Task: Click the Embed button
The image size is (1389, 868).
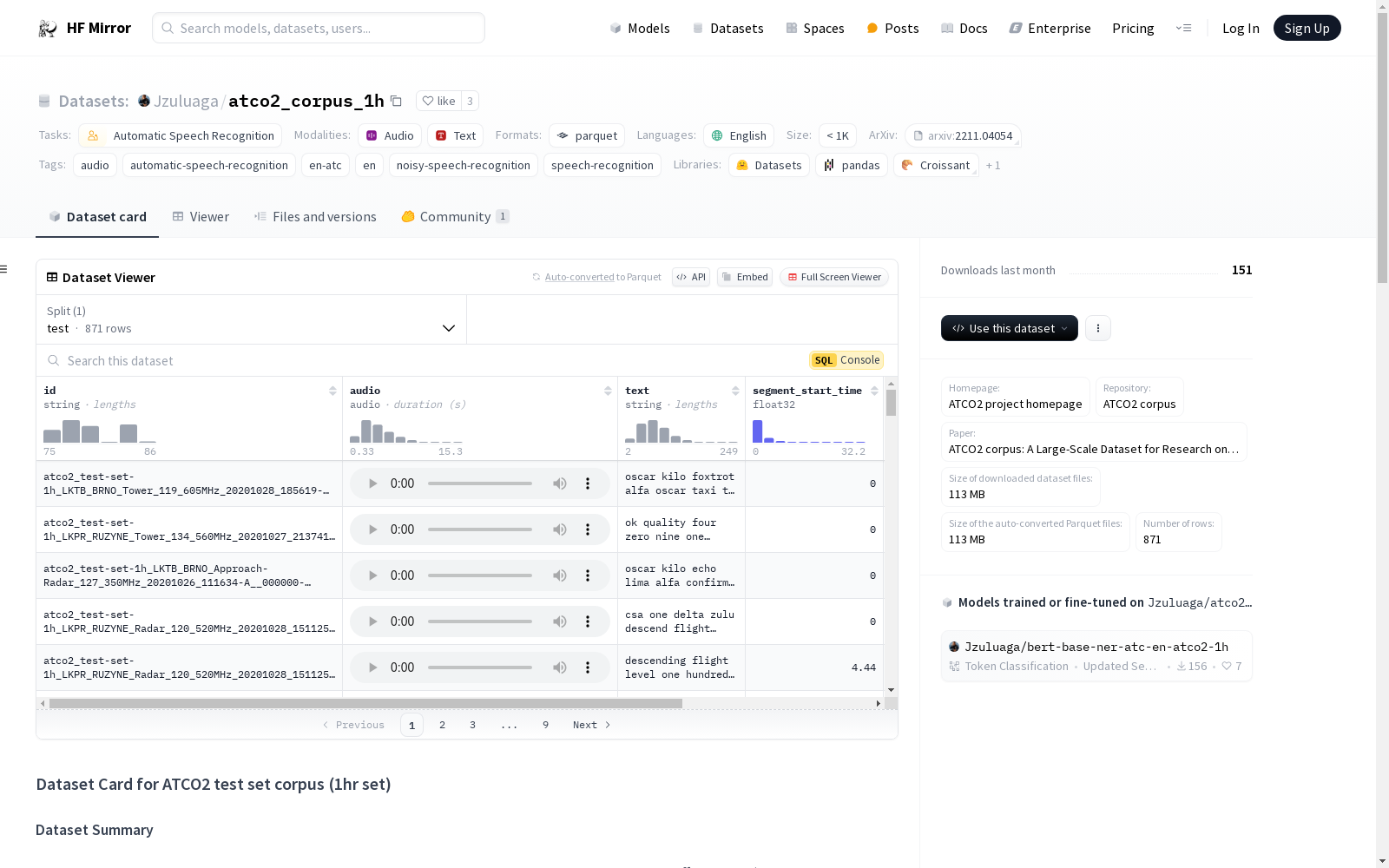Action: [x=745, y=277]
